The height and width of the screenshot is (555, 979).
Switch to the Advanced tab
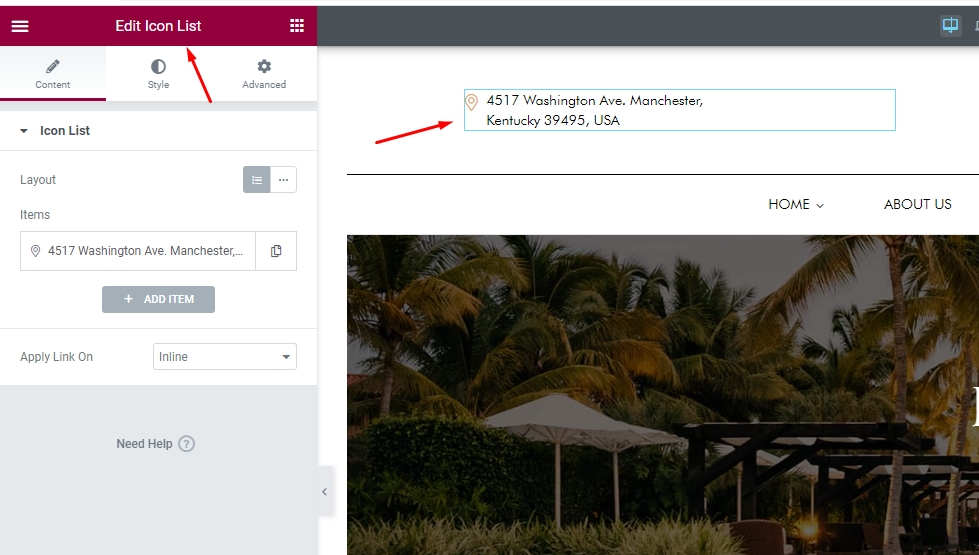264,74
